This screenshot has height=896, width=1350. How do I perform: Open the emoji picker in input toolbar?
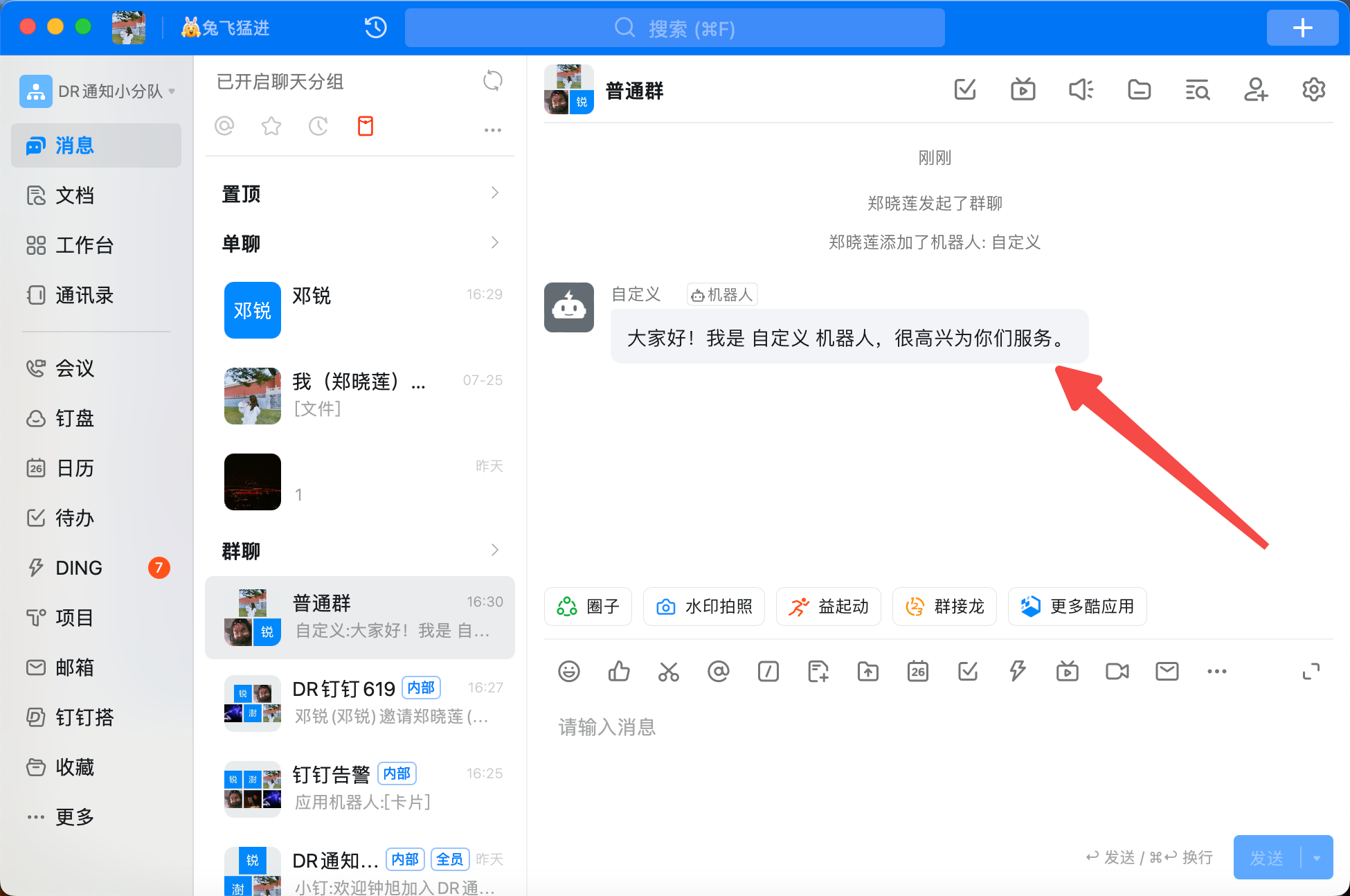(569, 671)
